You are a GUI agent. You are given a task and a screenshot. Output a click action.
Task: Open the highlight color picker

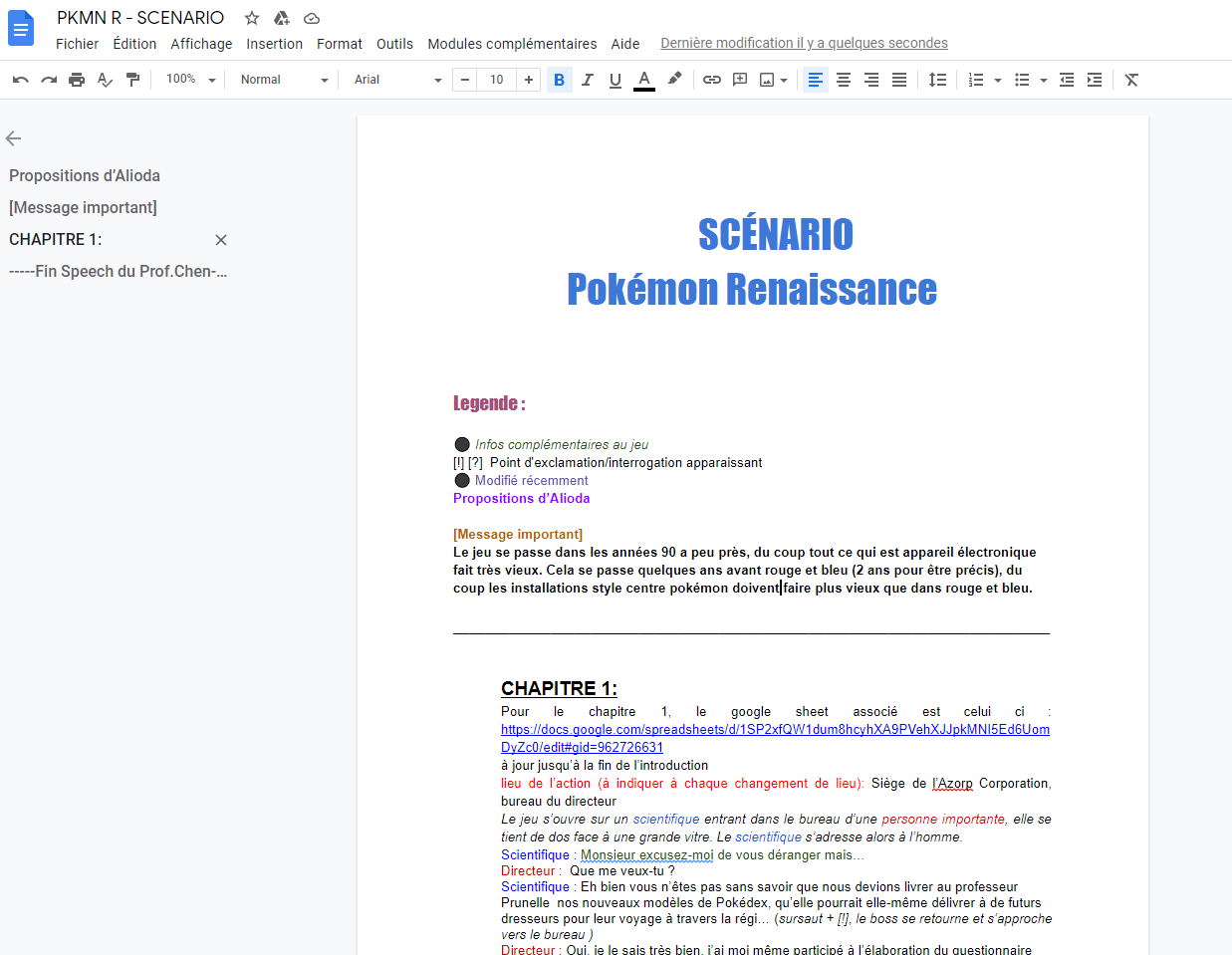coord(674,80)
